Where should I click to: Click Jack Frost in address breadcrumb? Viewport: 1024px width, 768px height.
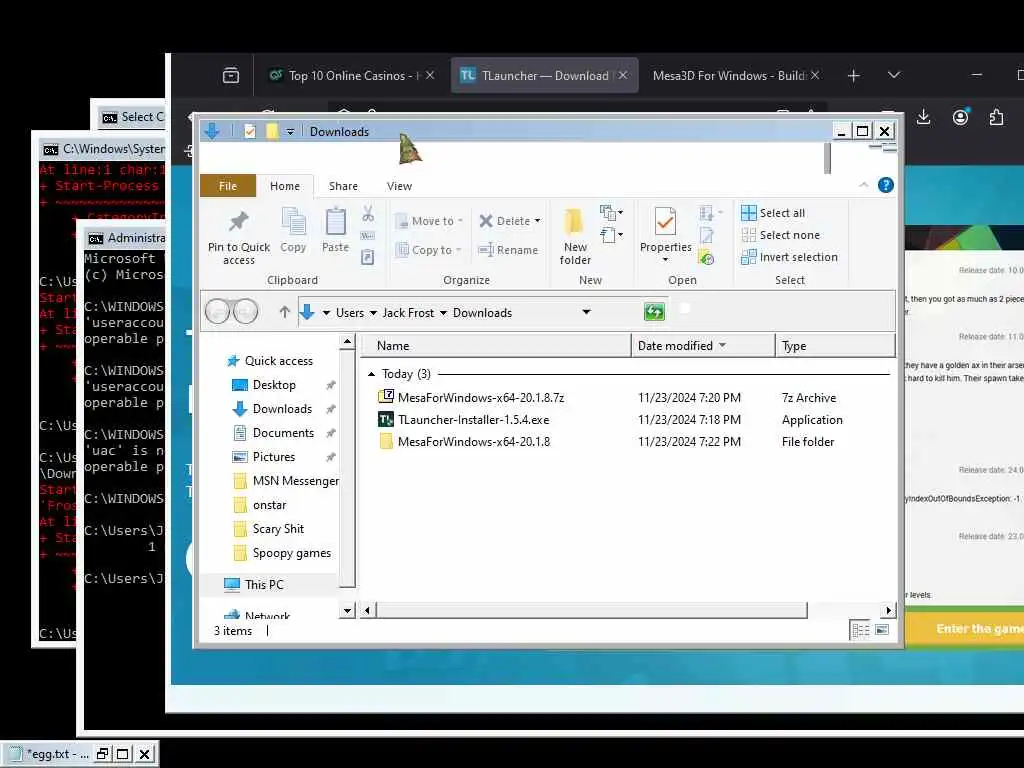[x=408, y=313]
